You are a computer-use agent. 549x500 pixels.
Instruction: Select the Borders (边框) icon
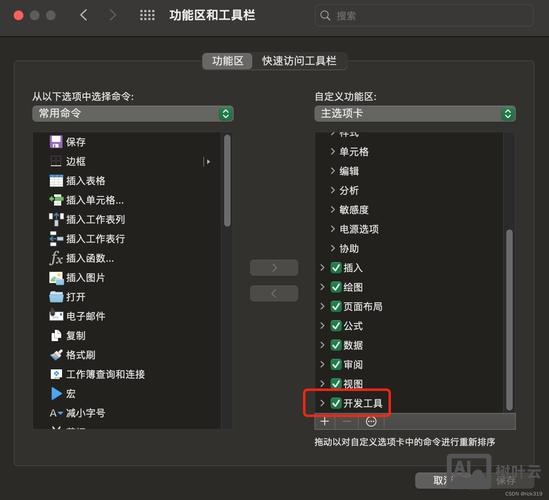[56, 161]
